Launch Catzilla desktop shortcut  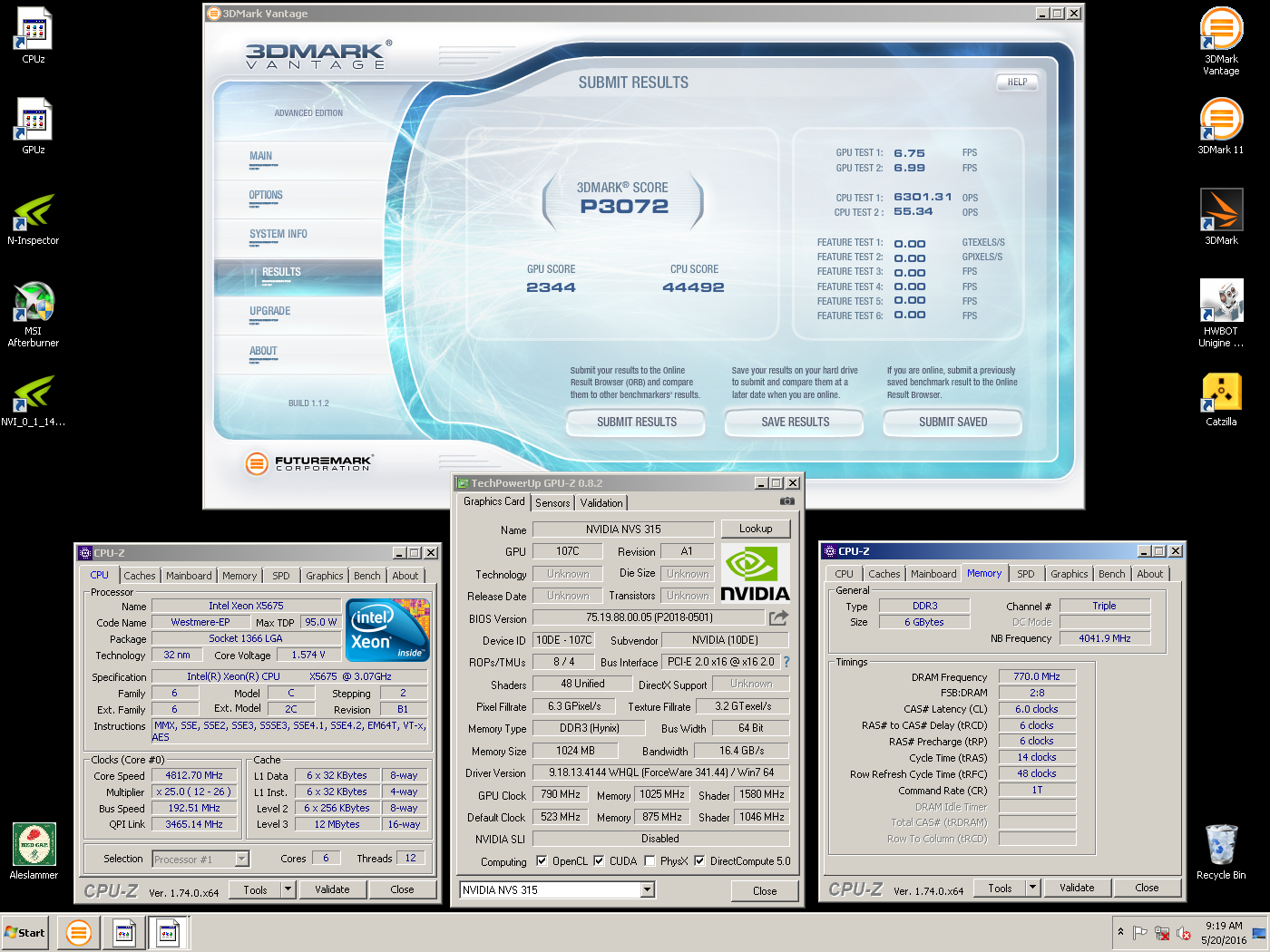click(1221, 399)
